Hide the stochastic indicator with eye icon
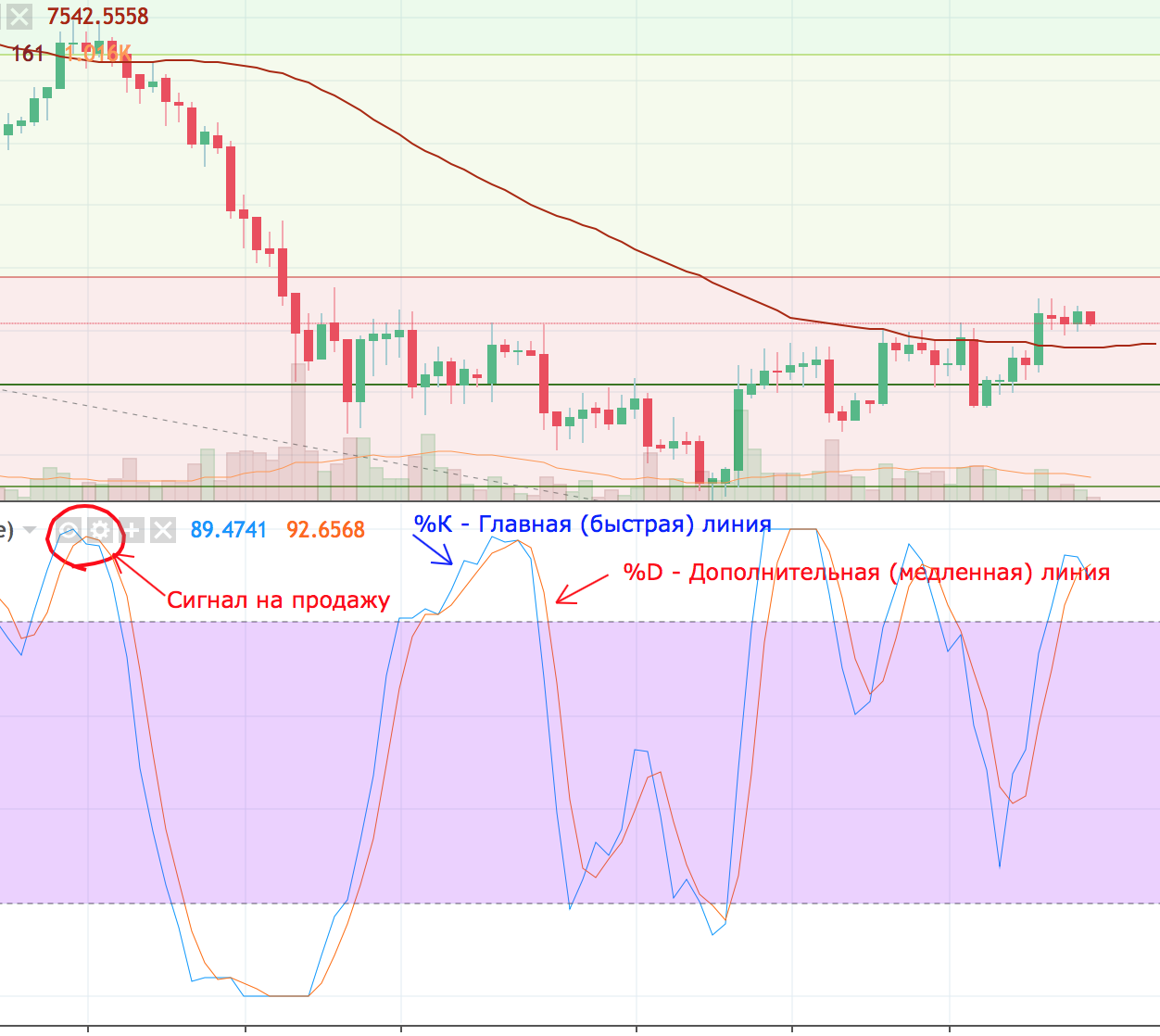 [69, 530]
